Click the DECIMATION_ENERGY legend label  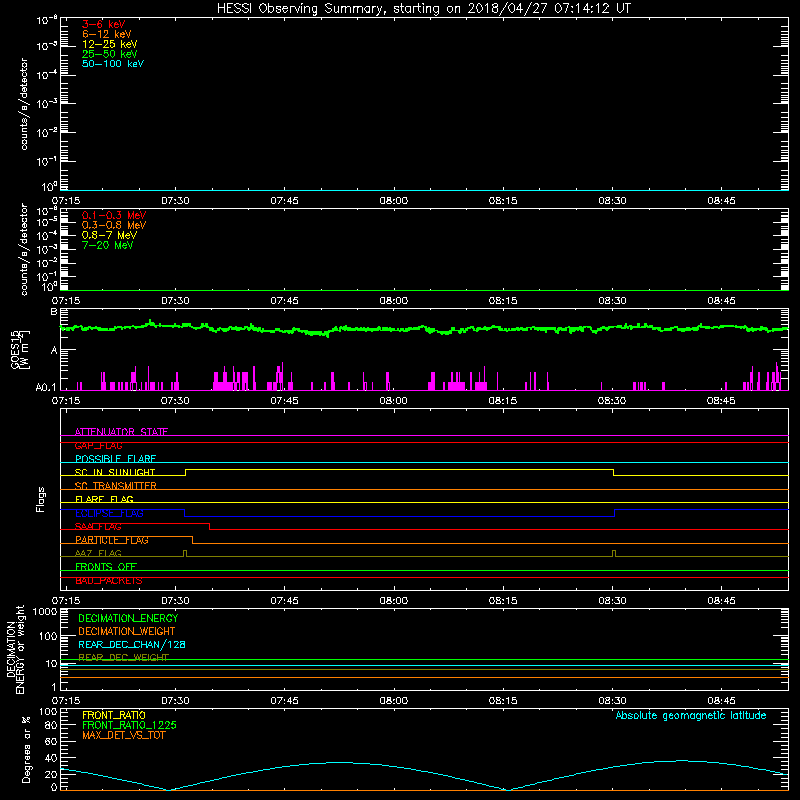click(128, 618)
